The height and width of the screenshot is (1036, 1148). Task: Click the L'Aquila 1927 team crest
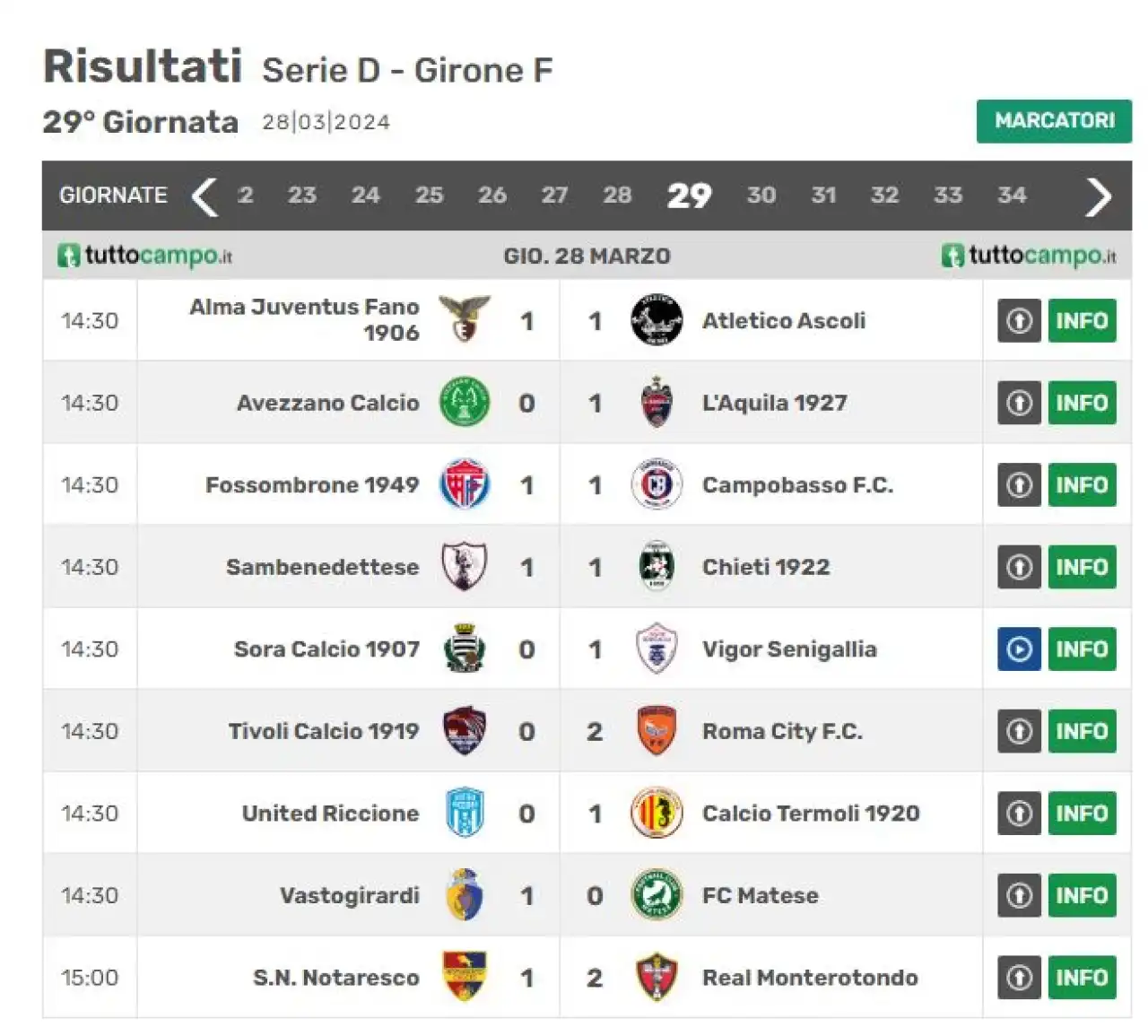point(657,402)
